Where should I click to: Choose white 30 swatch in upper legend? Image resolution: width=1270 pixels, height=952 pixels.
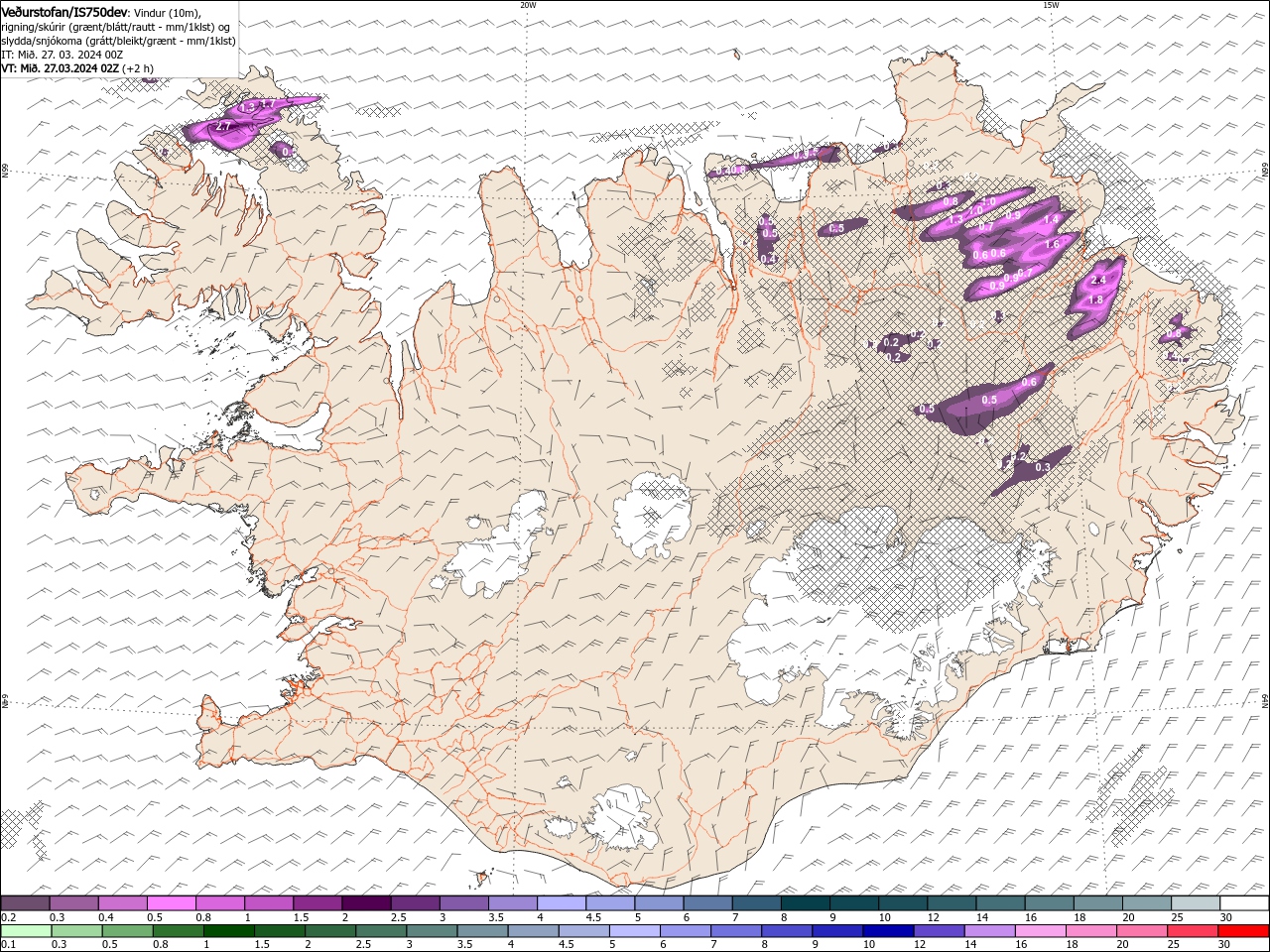click(x=1244, y=902)
